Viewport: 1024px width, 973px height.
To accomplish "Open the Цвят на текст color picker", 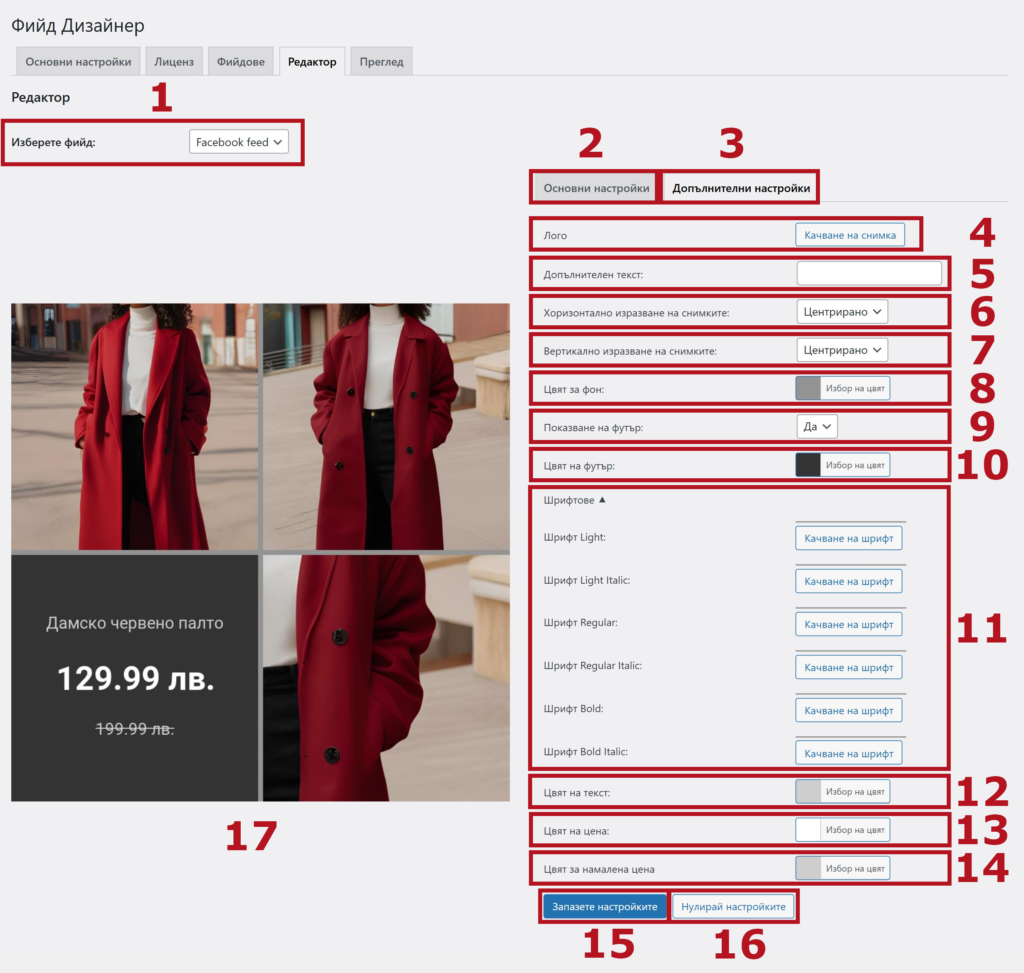I will [x=842, y=792].
